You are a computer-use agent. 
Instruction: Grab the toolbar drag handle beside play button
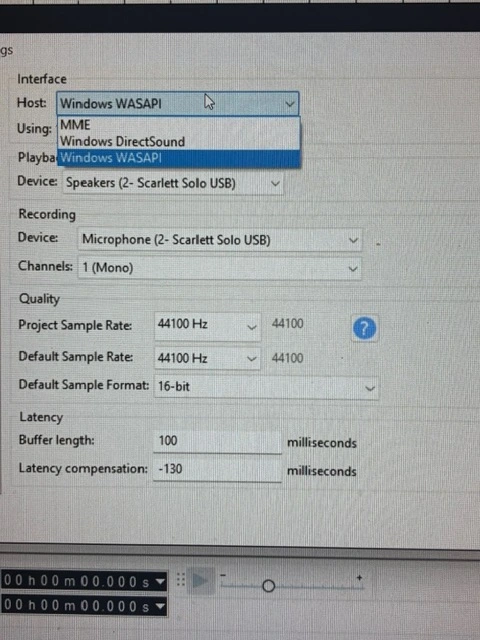(181, 580)
